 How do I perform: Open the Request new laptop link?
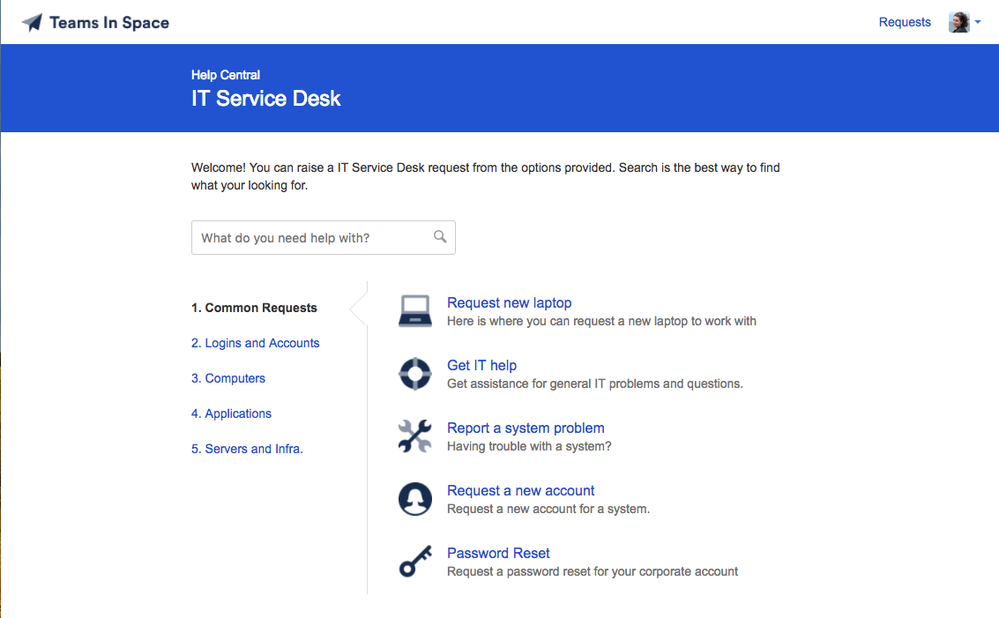click(x=509, y=302)
